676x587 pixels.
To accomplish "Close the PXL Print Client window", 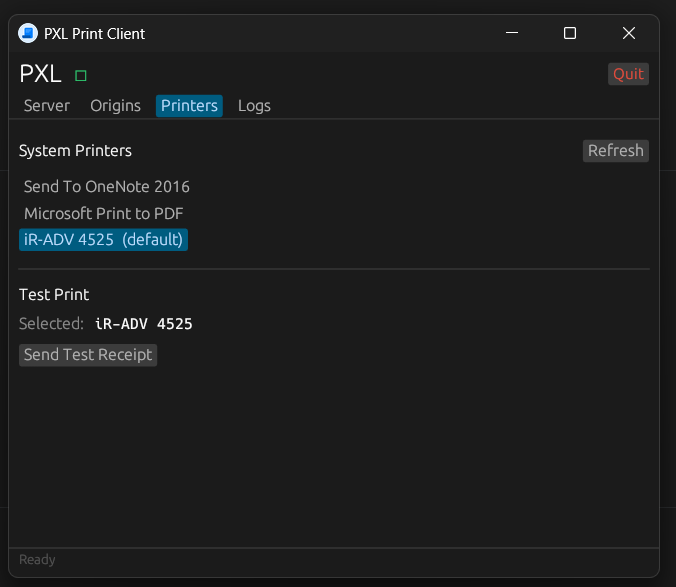I will [629, 33].
